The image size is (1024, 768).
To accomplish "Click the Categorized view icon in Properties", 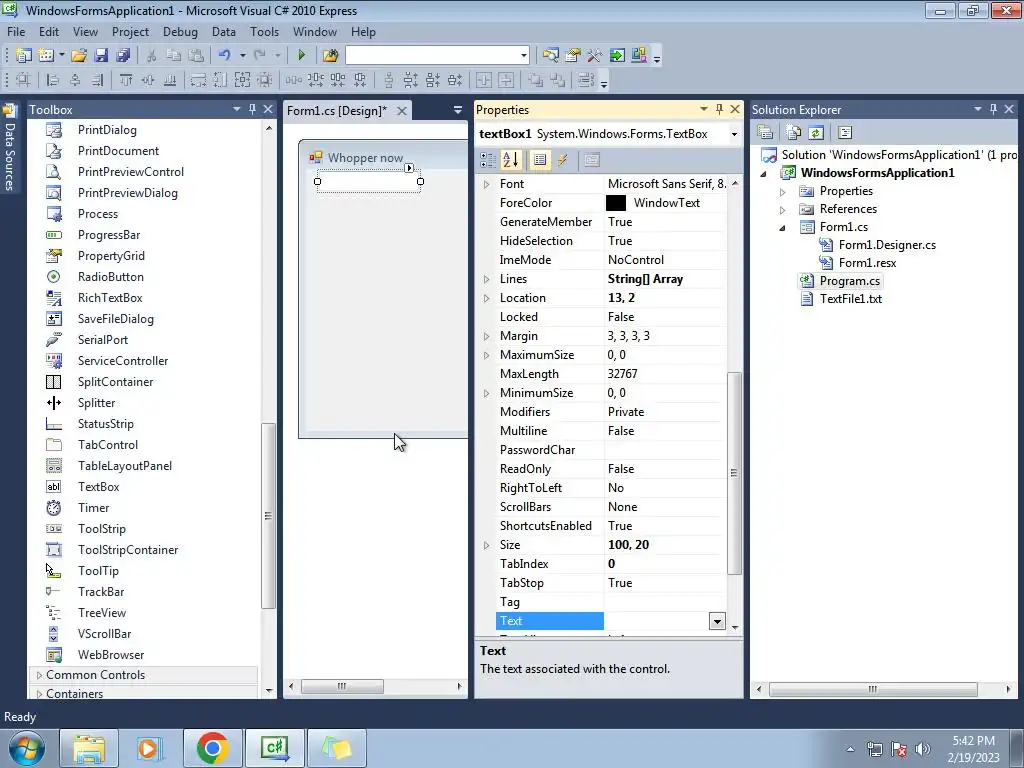I will [x=487, y=160].
